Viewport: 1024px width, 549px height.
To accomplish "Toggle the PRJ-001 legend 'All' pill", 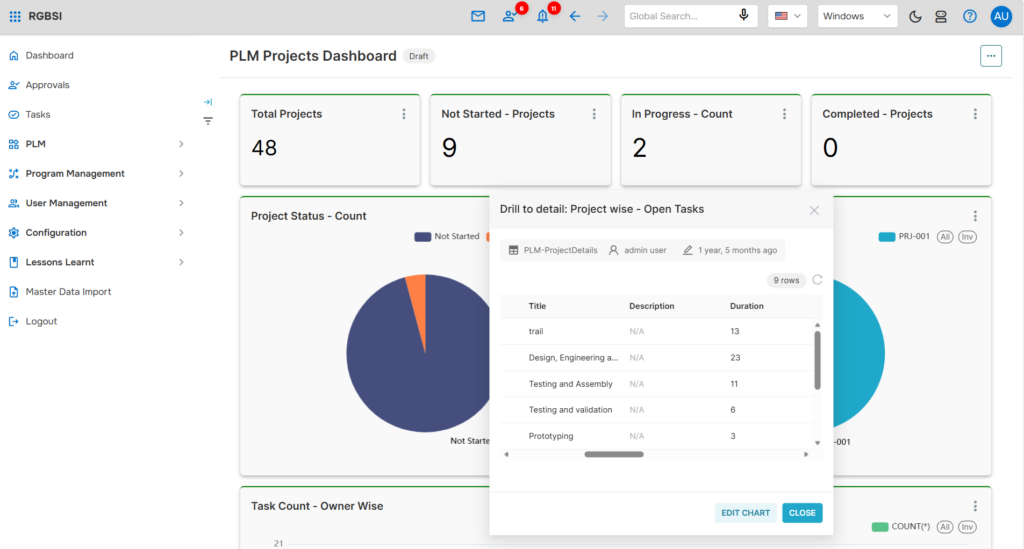I will click(x=945, y=237).
